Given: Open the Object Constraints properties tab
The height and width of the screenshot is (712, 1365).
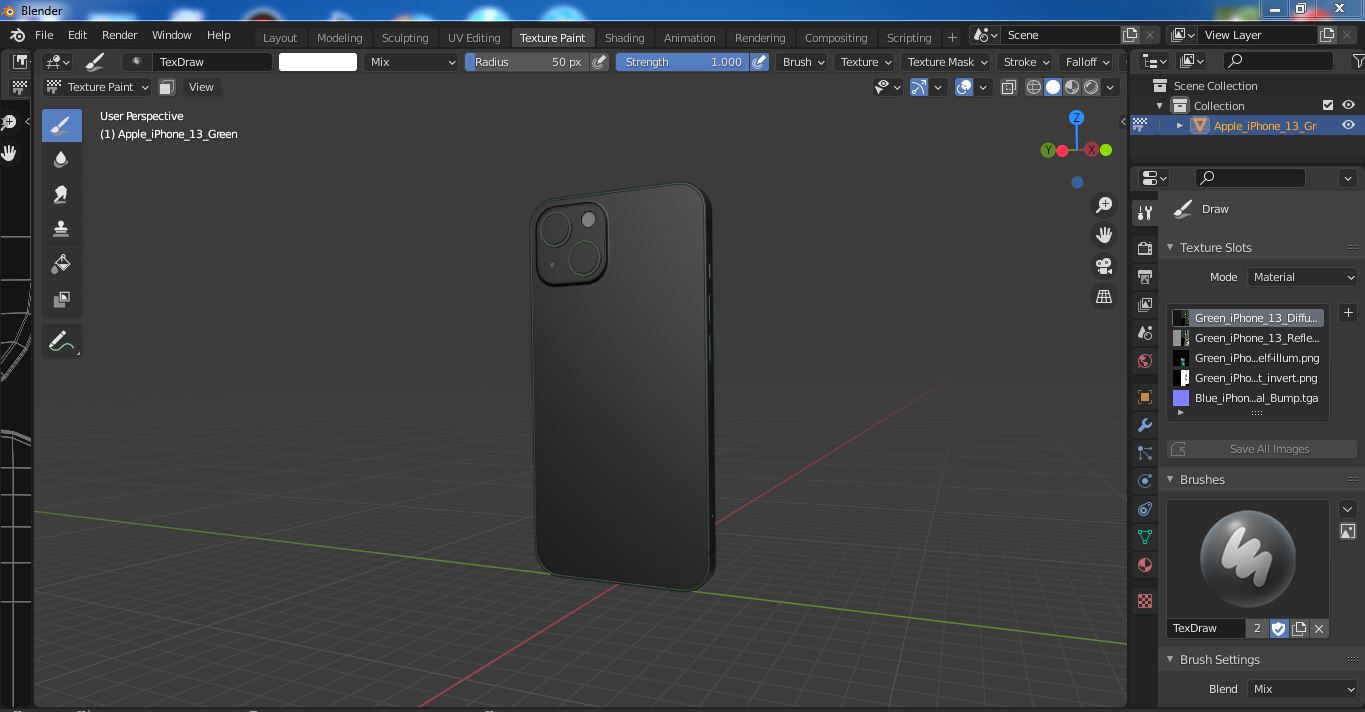Looking at the screenshot, I should (x=1145, y=509).
